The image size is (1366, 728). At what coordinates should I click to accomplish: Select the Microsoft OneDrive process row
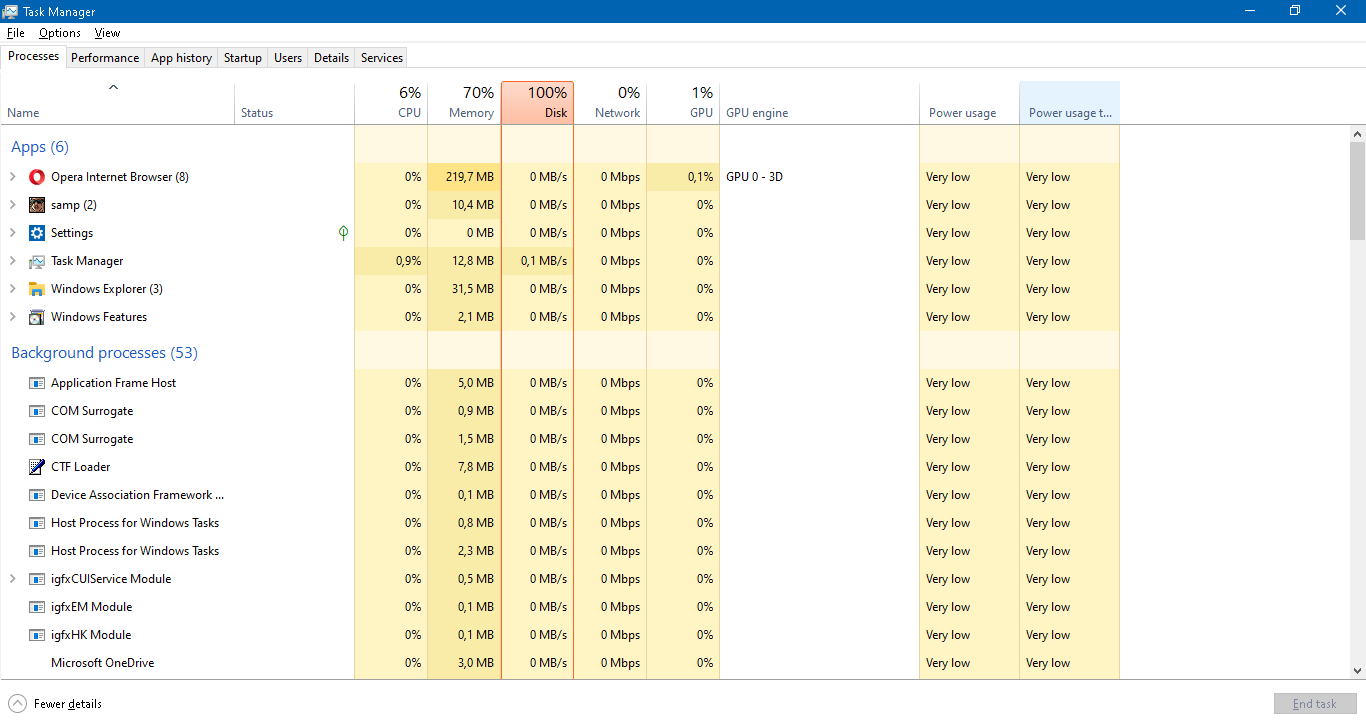pyautogui.click(x=560, y=663)
